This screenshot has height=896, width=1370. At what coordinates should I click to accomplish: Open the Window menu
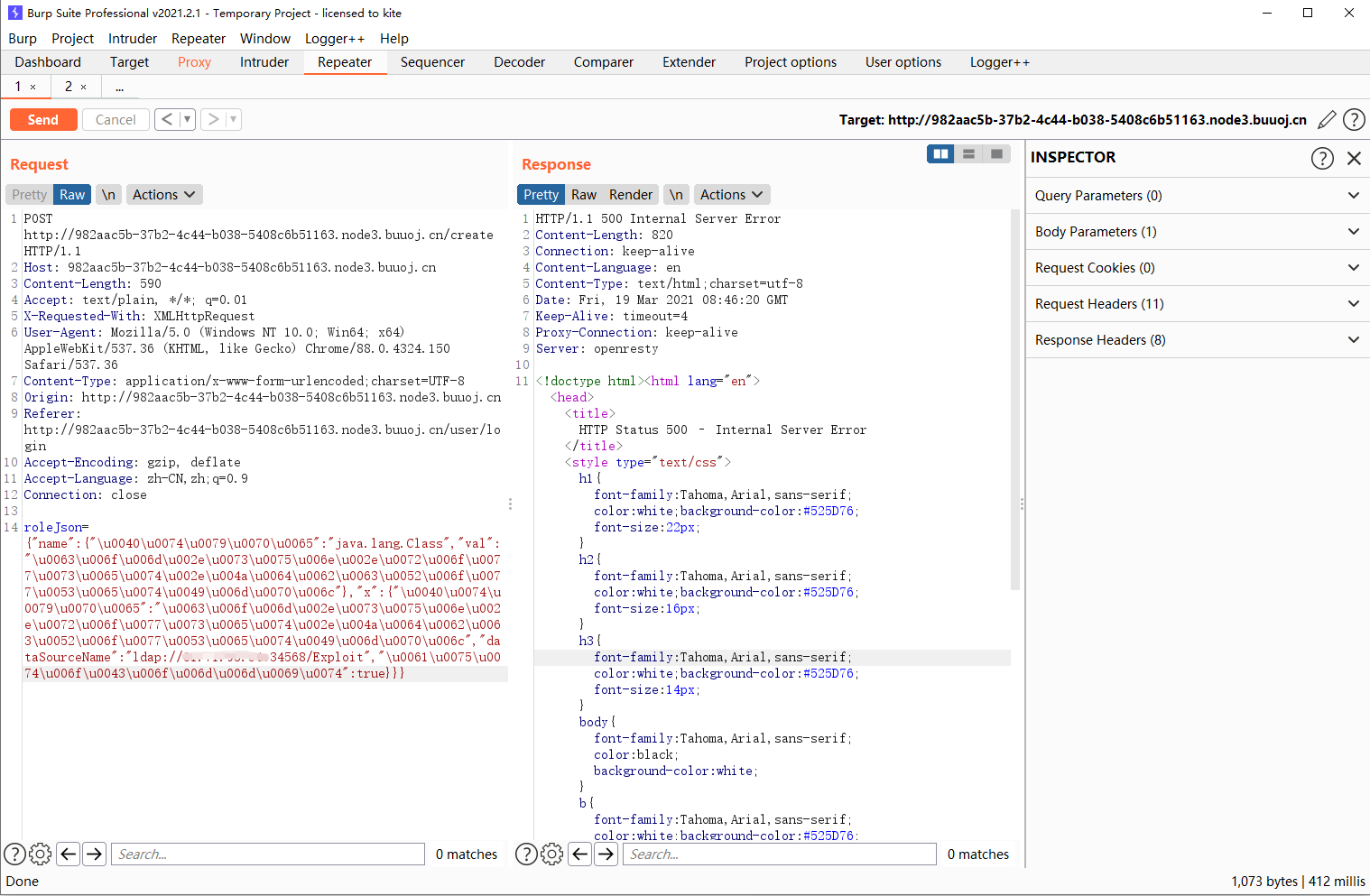(x=265, y=39)
